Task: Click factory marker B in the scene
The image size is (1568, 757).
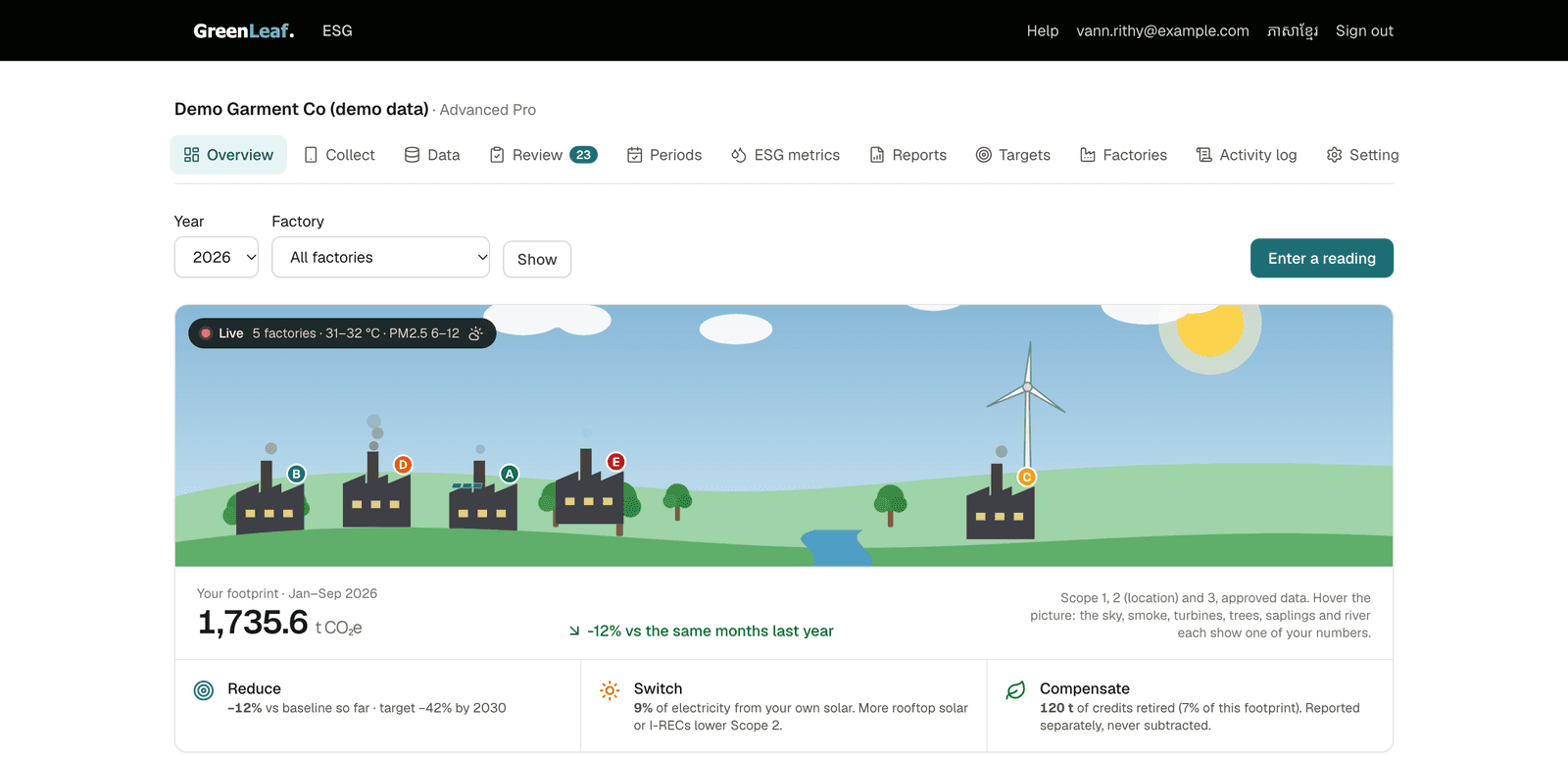Action: point(296,474)
